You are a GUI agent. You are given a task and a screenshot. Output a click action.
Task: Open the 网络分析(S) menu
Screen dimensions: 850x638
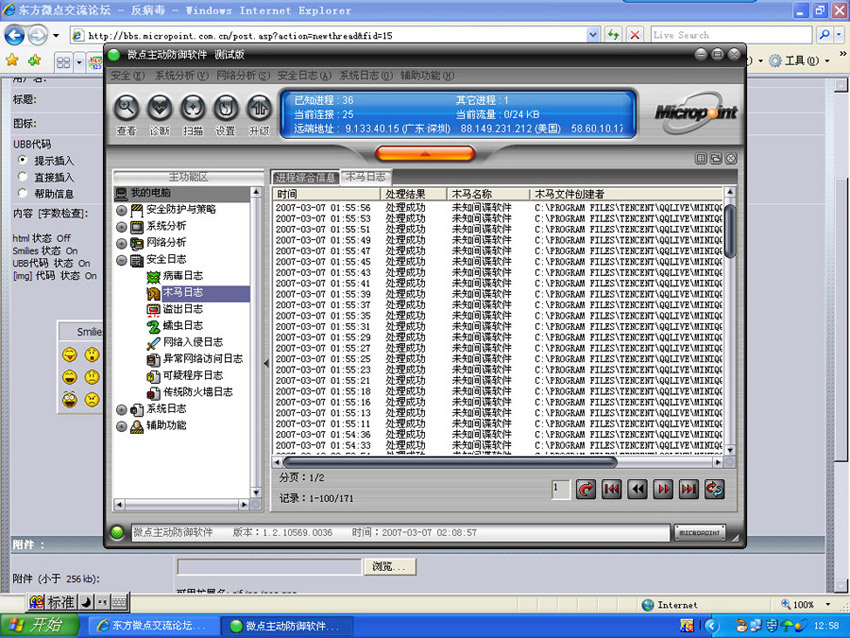(243, 75)
